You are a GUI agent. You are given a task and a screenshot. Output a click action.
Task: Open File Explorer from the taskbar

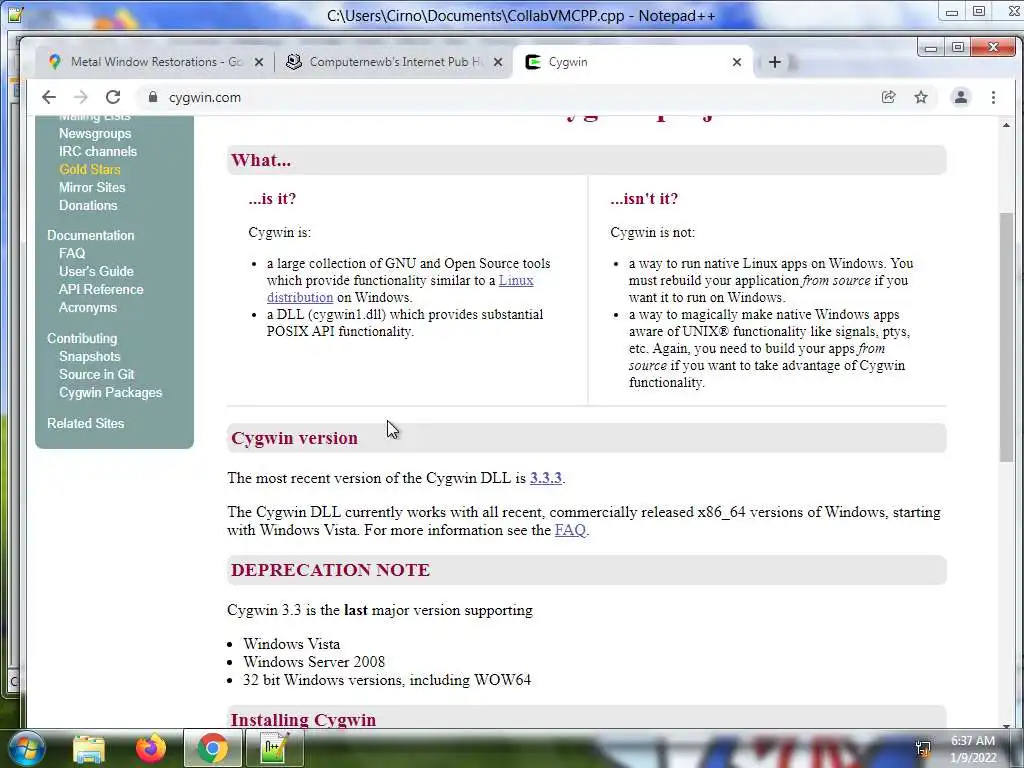point(89,748)
